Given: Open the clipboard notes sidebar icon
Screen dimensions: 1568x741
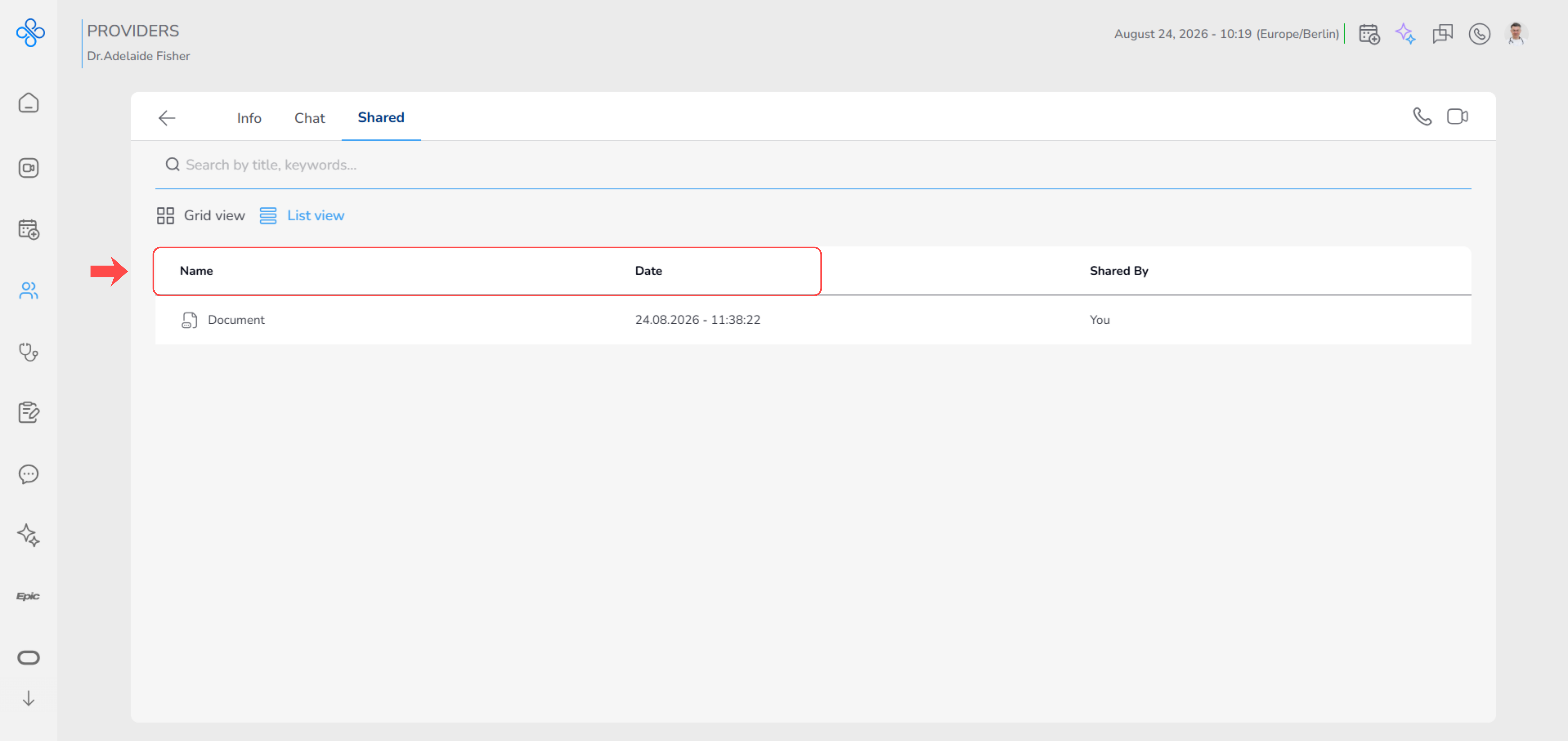Looking at the screenshot, I should 29,413.
